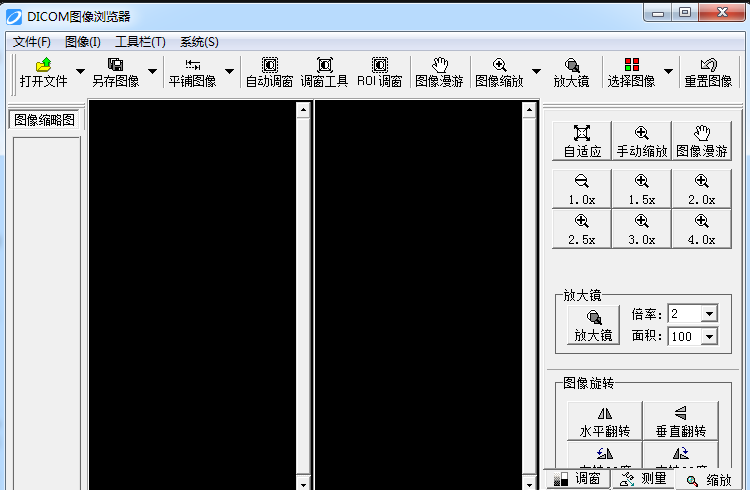Activate 自动调窗 auto window tool

pos(269,72)
